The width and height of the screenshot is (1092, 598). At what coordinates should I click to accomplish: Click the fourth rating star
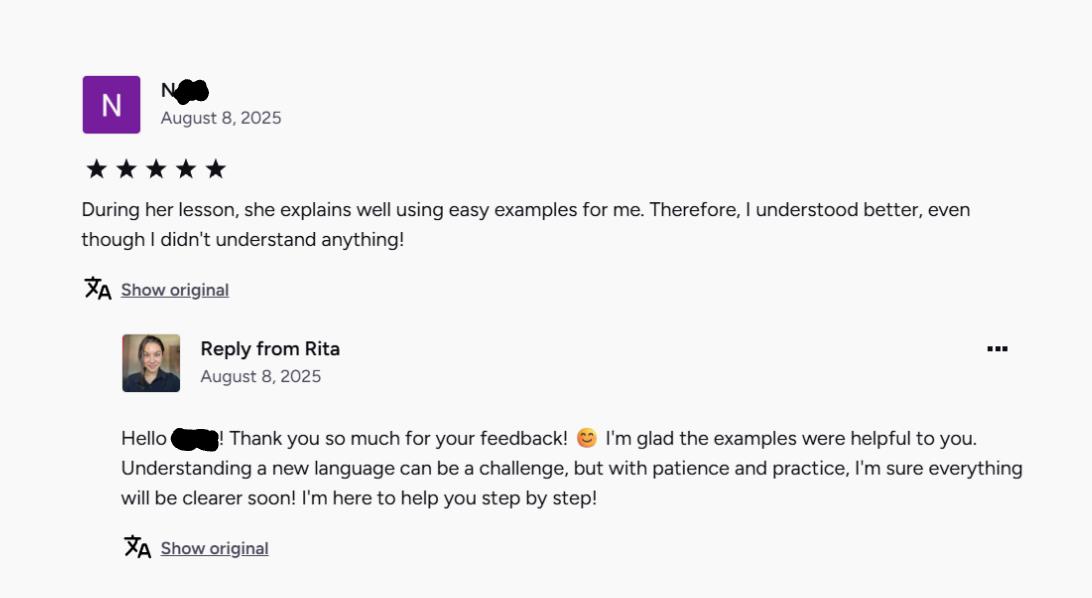[x=186, y=169]
